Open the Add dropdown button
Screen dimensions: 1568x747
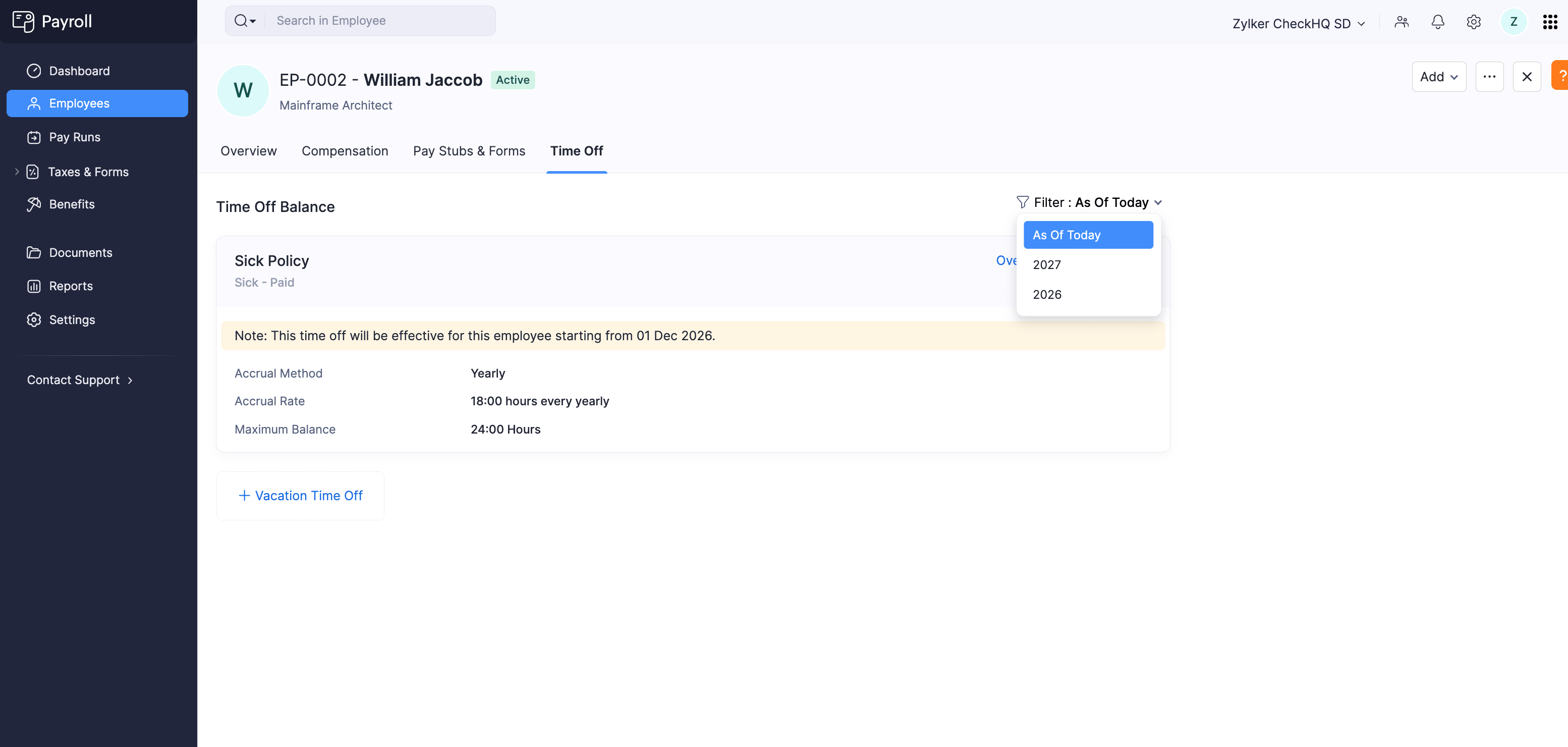click(x=1438, y=77)
